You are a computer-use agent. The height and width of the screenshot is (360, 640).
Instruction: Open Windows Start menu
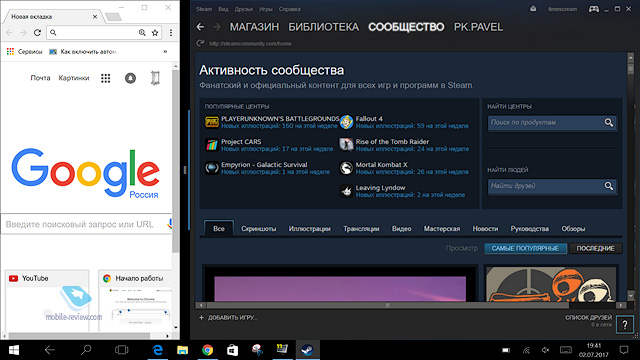pos(13,350)
